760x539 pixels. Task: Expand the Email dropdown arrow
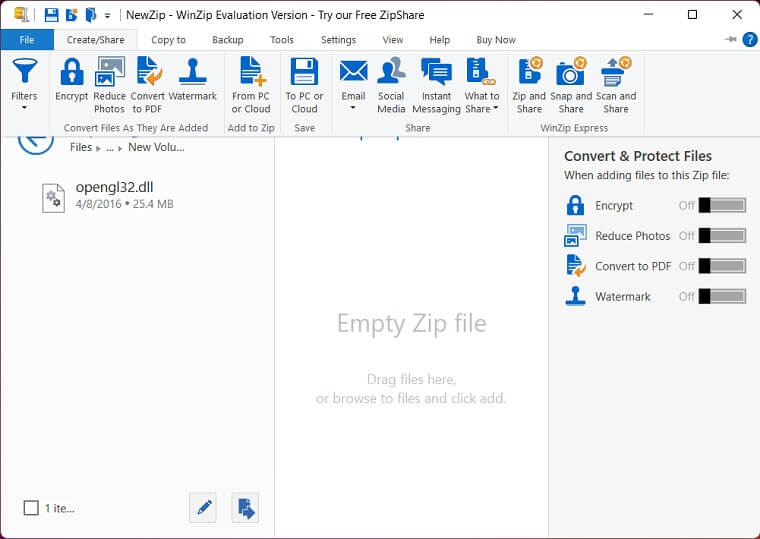[x=353, y=108]
